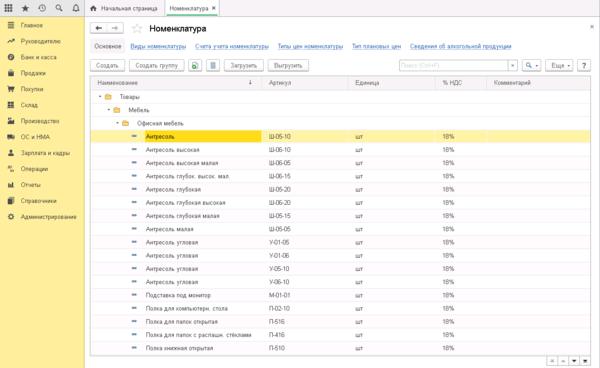600x368 pixels.
Task: Click the mark for deletion icon button
Action: click(x=213, y=65)
